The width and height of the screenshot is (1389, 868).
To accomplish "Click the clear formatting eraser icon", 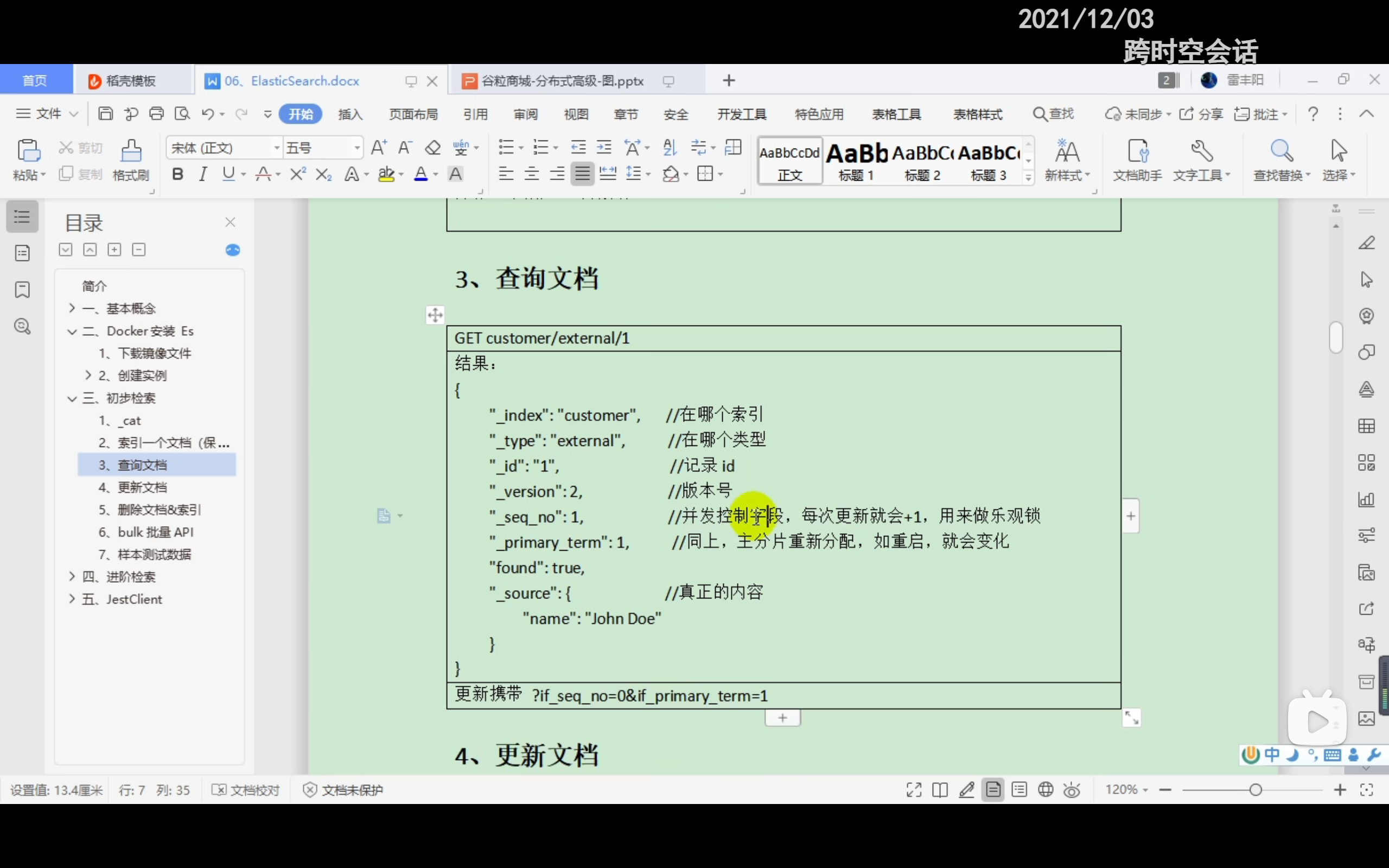I will [x=432, y=148].
